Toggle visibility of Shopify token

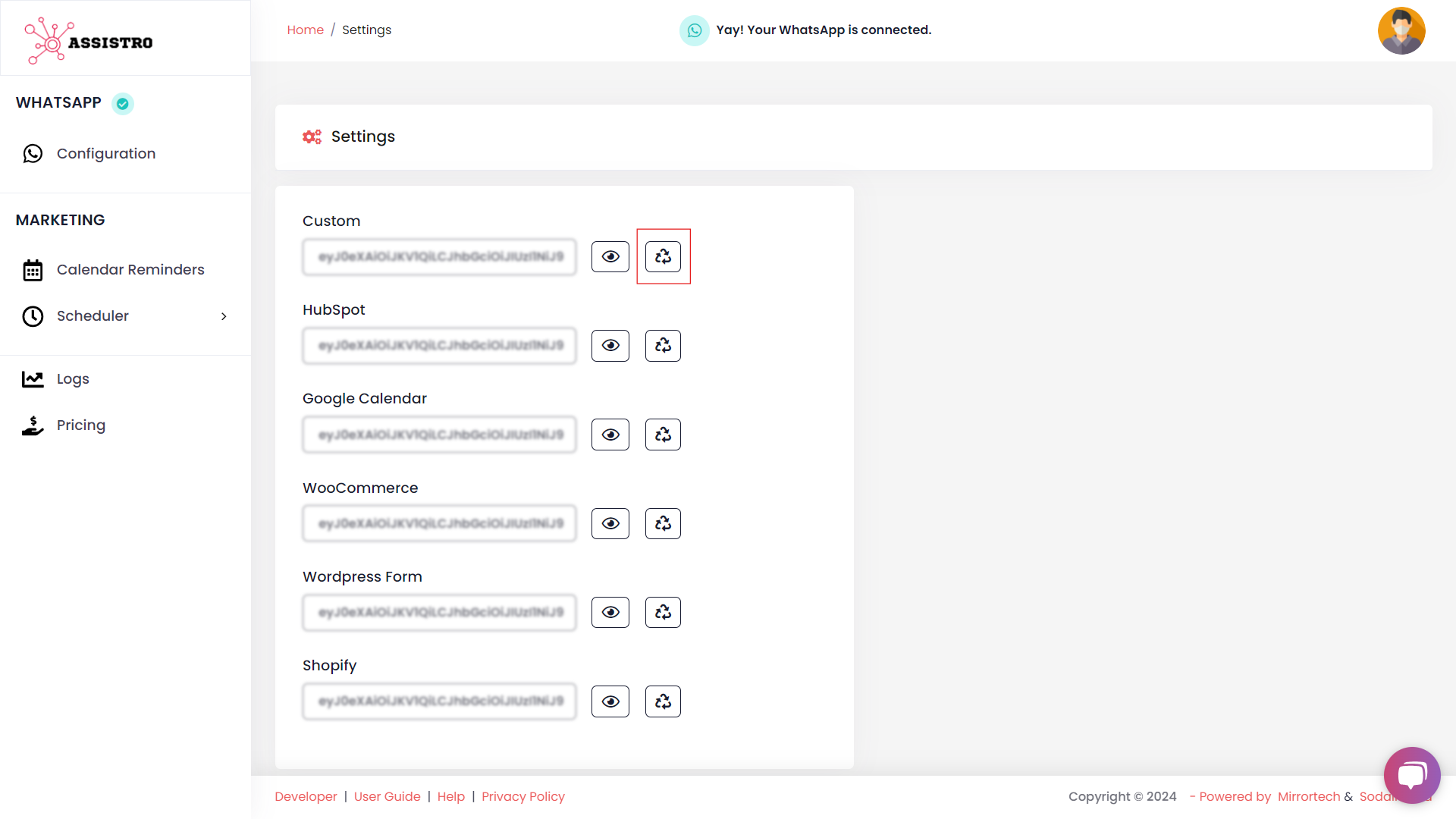pyautogui.click(x=610, y=701)
